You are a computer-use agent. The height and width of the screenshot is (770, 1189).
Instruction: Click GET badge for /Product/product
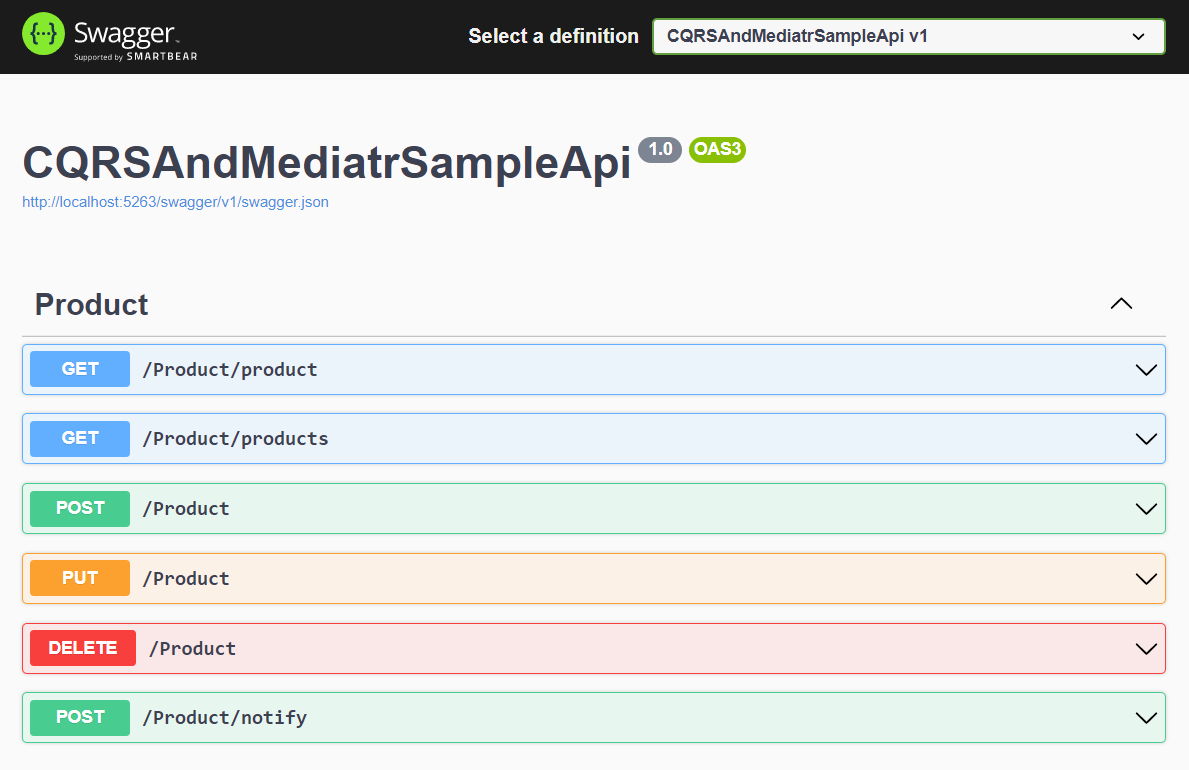point(80,369)
